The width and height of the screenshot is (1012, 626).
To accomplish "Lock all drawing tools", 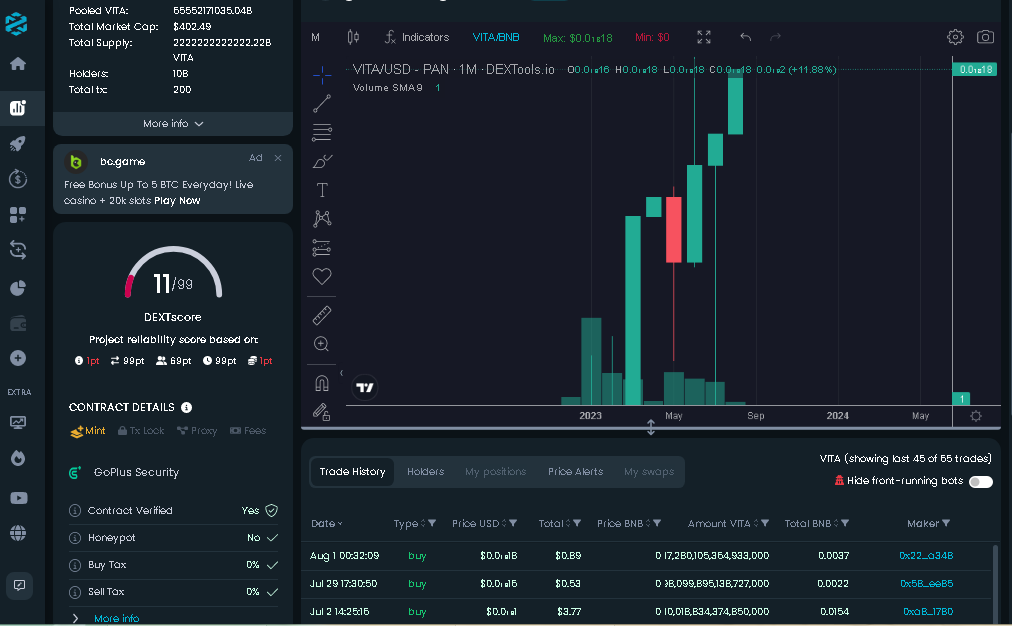I will click(321, 412).
